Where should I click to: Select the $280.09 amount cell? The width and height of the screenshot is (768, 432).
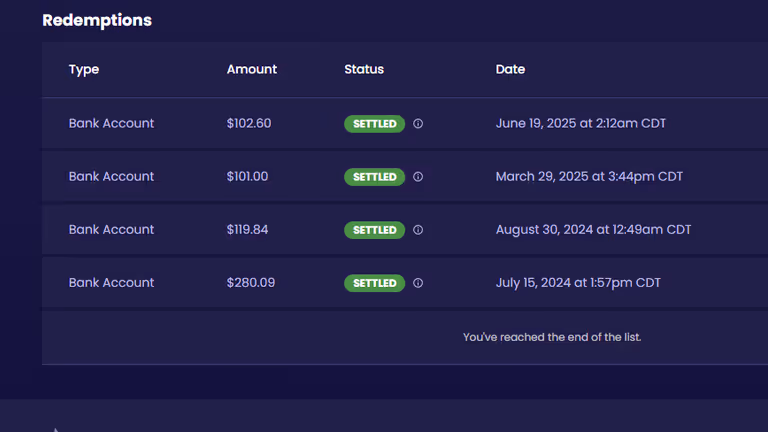pos(251,283)
